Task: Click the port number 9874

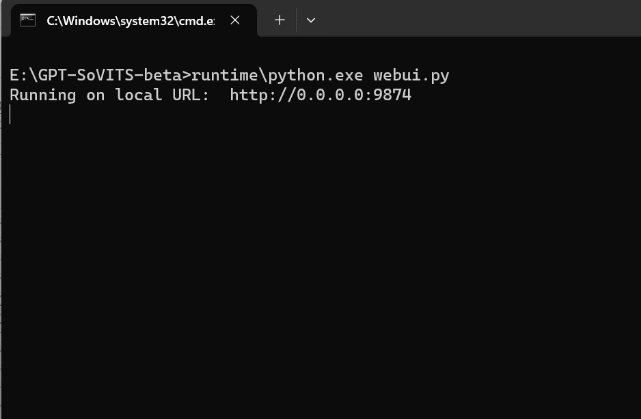Action: coord(391,95)
